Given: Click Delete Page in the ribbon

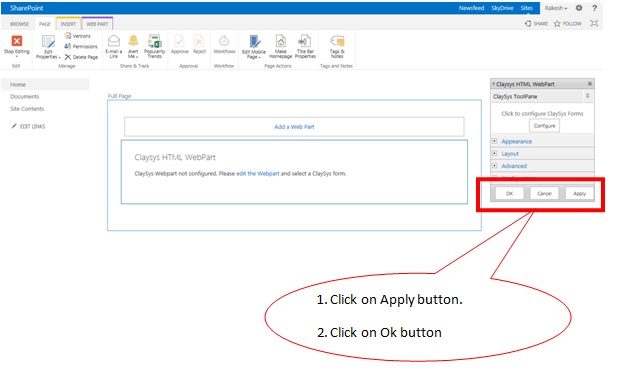Looking at the screenshot, I should point(81,57).
